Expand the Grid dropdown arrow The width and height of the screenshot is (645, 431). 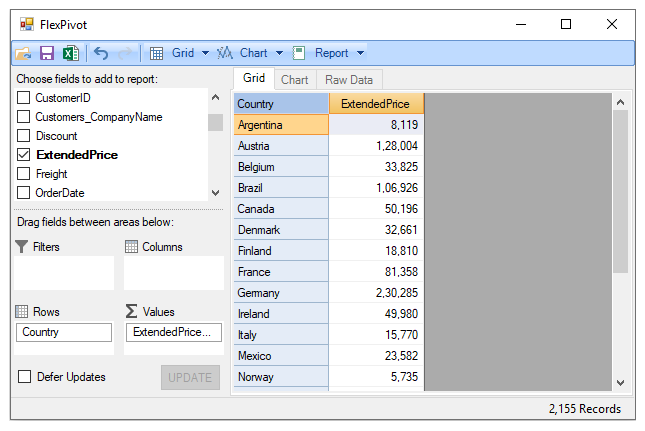click(x=205, y=53)
